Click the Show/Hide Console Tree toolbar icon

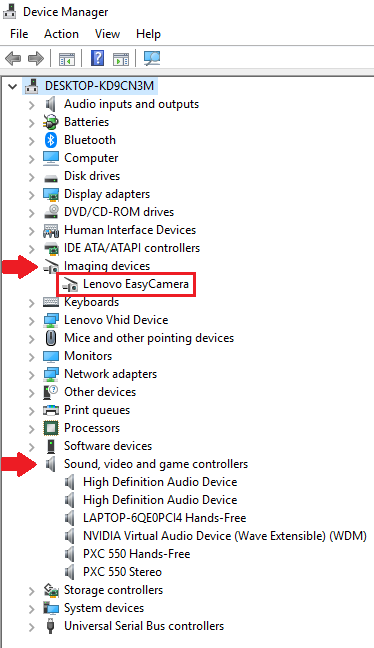pos(67,59)
